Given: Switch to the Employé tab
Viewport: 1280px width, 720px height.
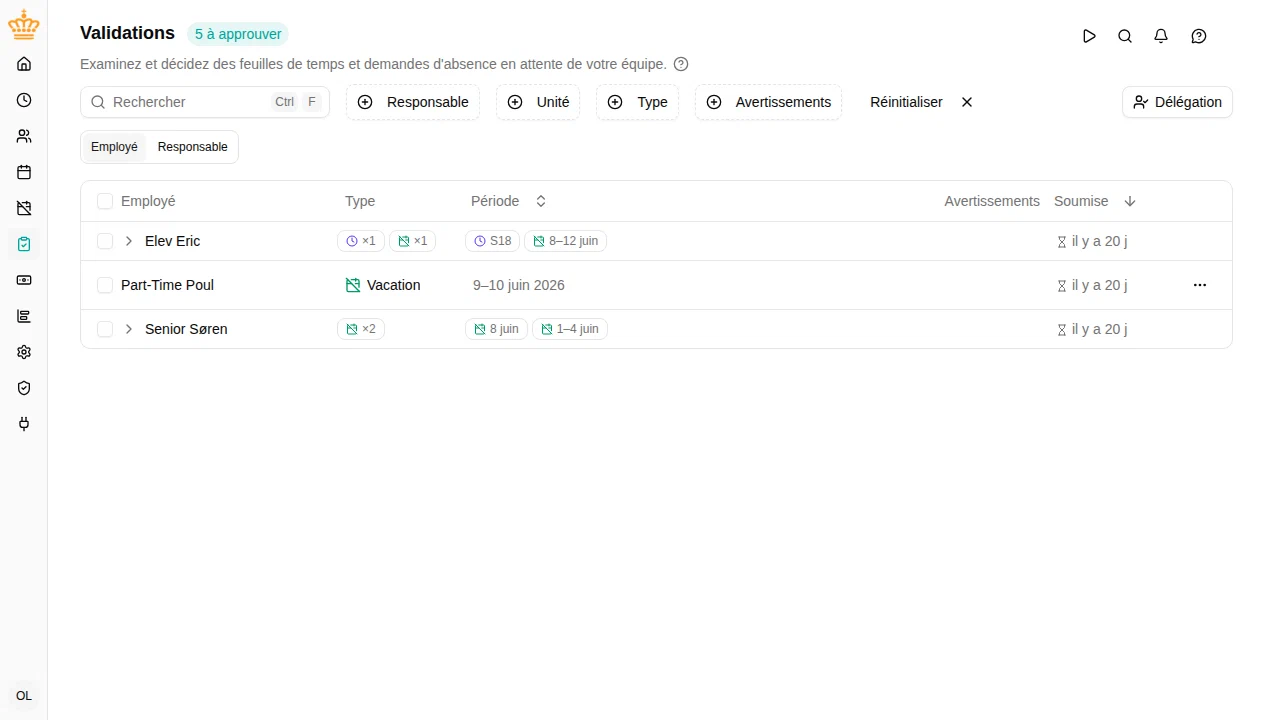Looking at the screenshot, I should point(114,147).
